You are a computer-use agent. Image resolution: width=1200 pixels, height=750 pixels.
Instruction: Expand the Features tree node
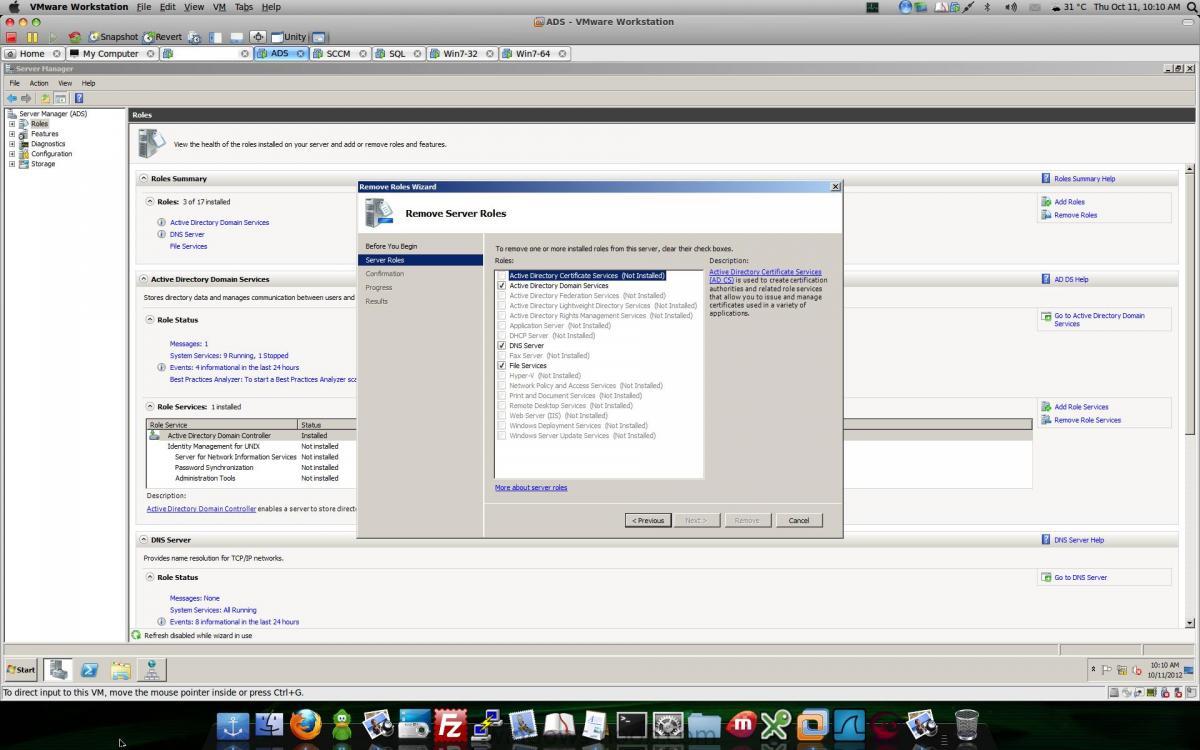(12, 134)
